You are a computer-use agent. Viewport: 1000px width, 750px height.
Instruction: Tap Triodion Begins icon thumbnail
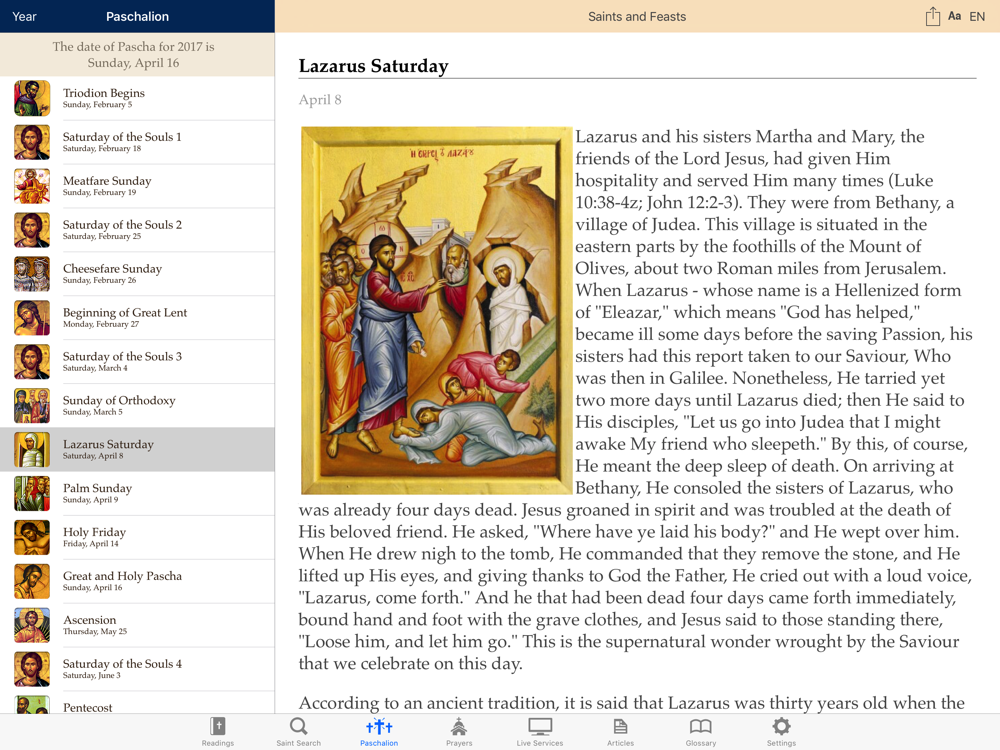pyautogui.click(x=32, y=98)
